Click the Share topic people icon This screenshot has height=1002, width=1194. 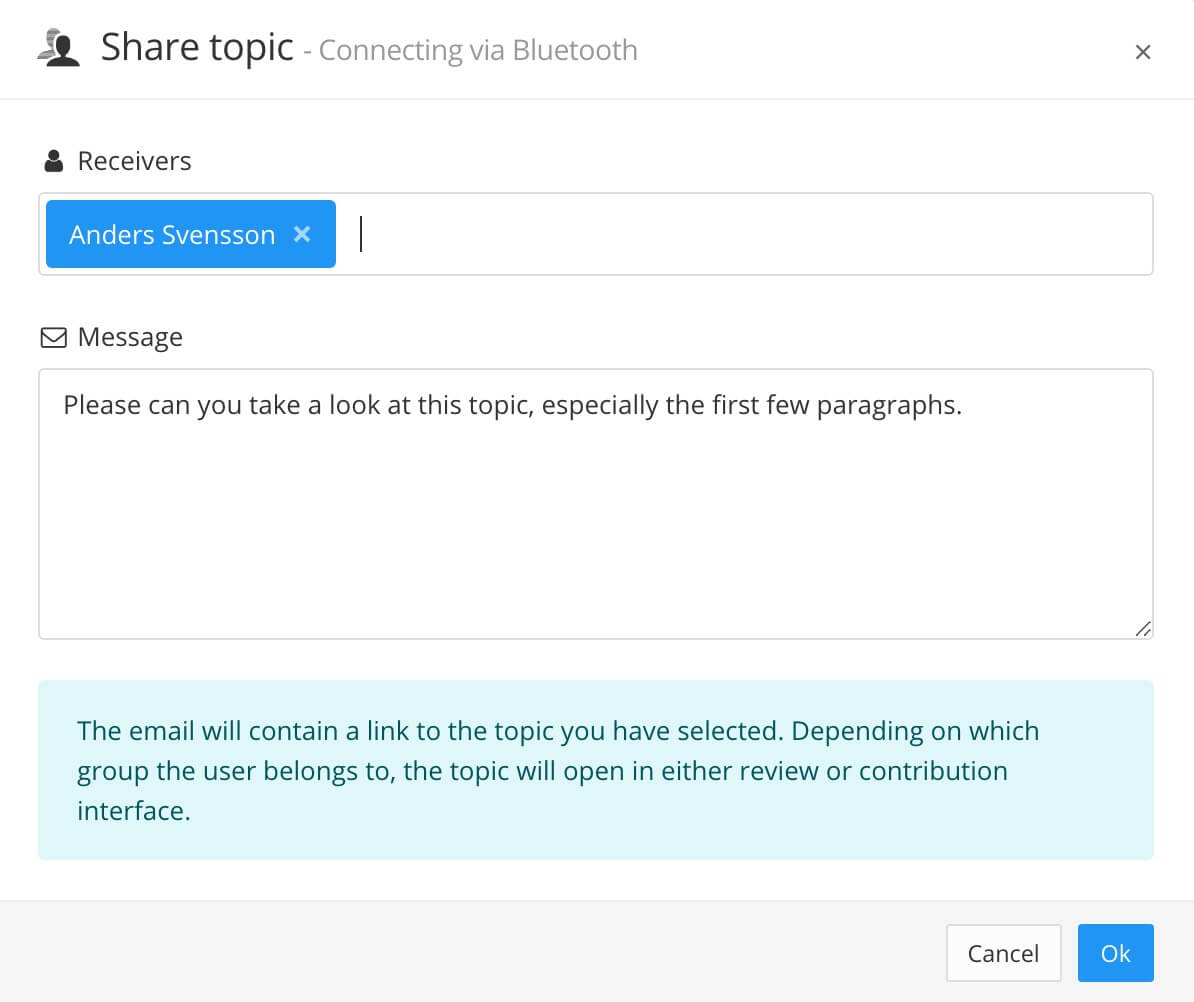click(x=60, y=46)
